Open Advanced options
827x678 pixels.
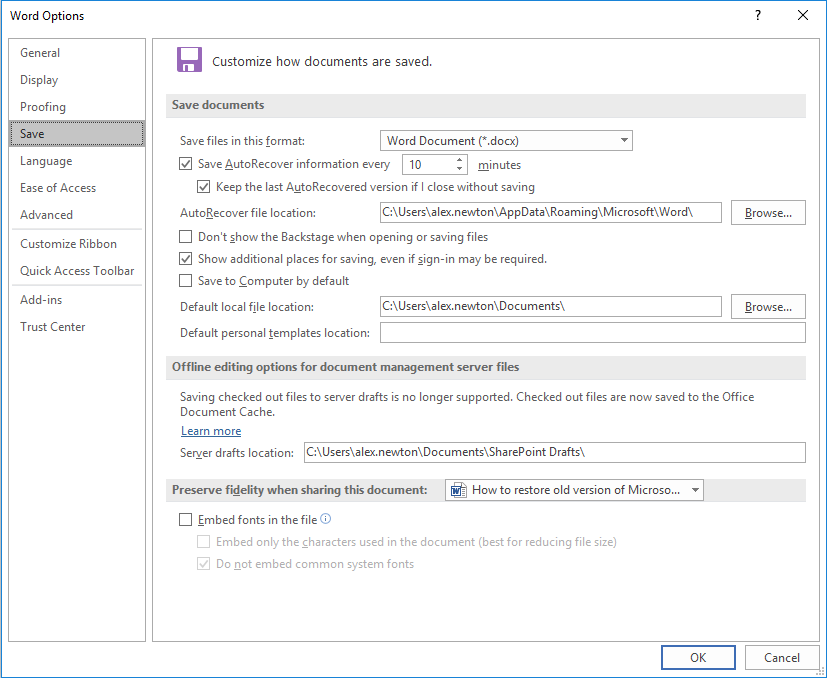pyautogui.click(x=77, y=215)
